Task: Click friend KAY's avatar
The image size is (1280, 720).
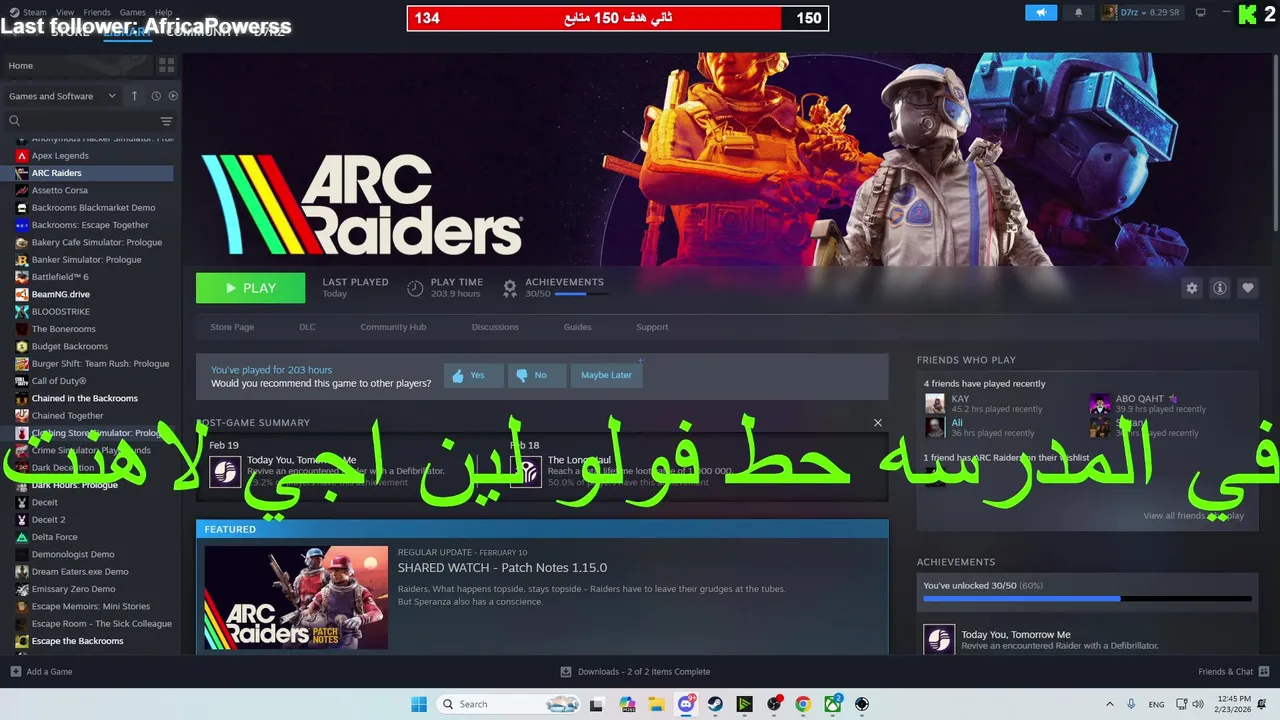Action: 935,403
